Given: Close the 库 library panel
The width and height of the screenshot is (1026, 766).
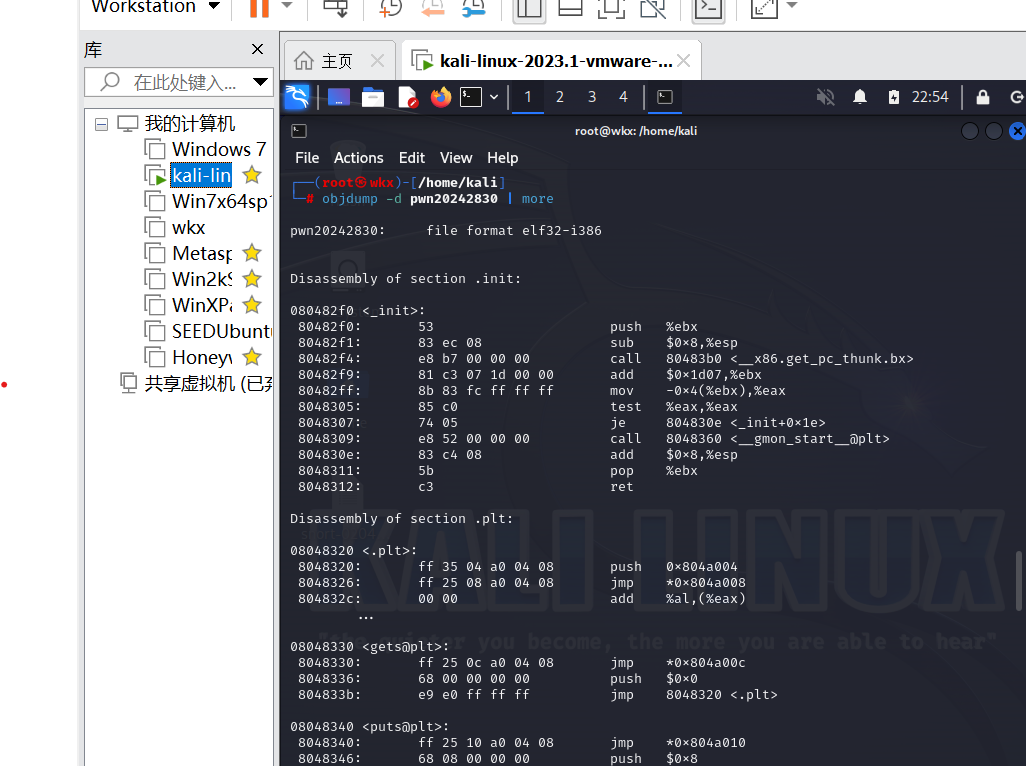Looking at the screenshot, I should pos(258,49).
